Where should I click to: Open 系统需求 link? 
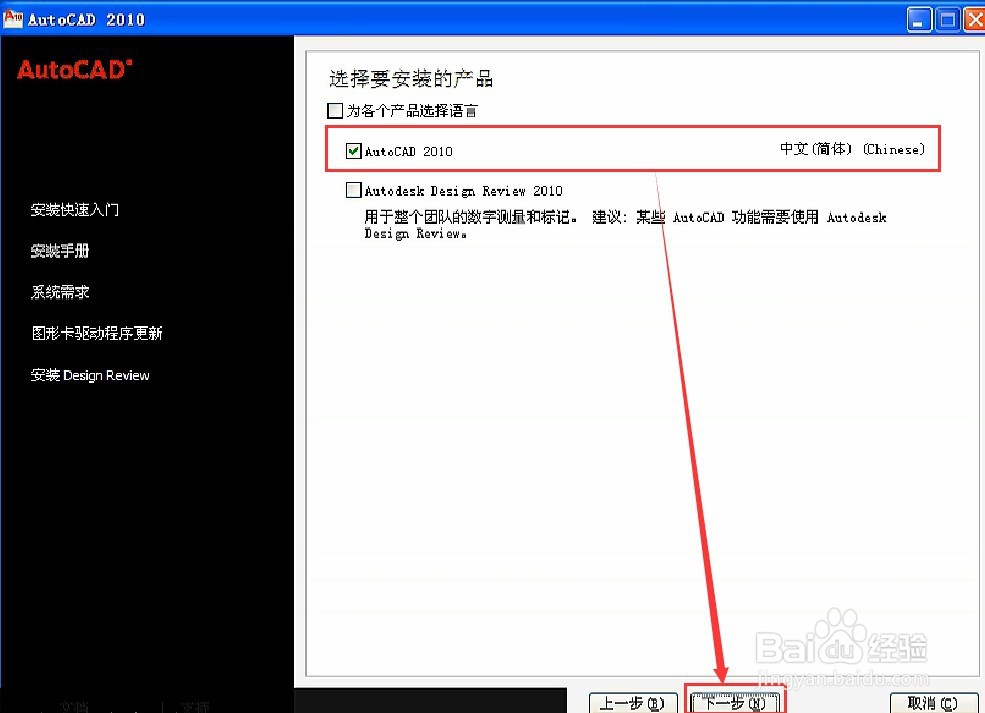point(60,292)
